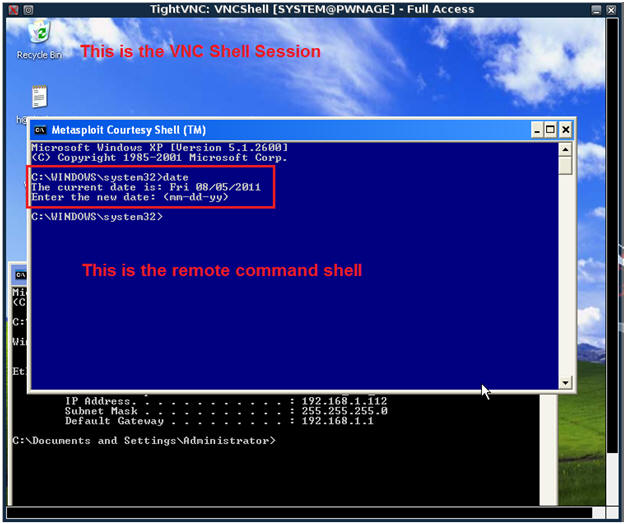Image resolution: width=624 pixels, height=524 pixels.
Task: Click the Metasploit Courtesy Shell title bar text
Action: click(129, 130)
